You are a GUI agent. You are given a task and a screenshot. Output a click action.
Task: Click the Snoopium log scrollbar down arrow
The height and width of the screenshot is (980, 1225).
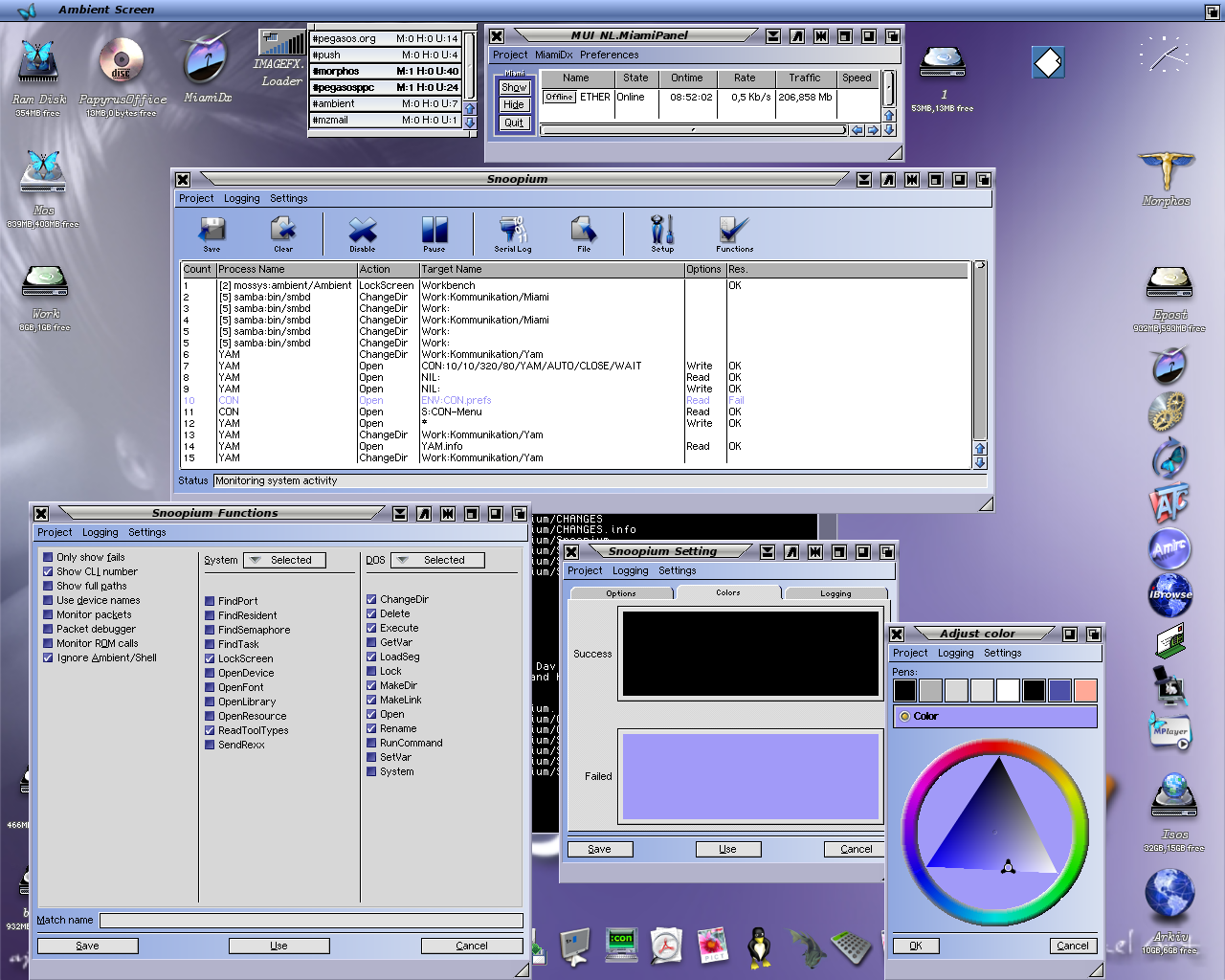tap(980, 463)
